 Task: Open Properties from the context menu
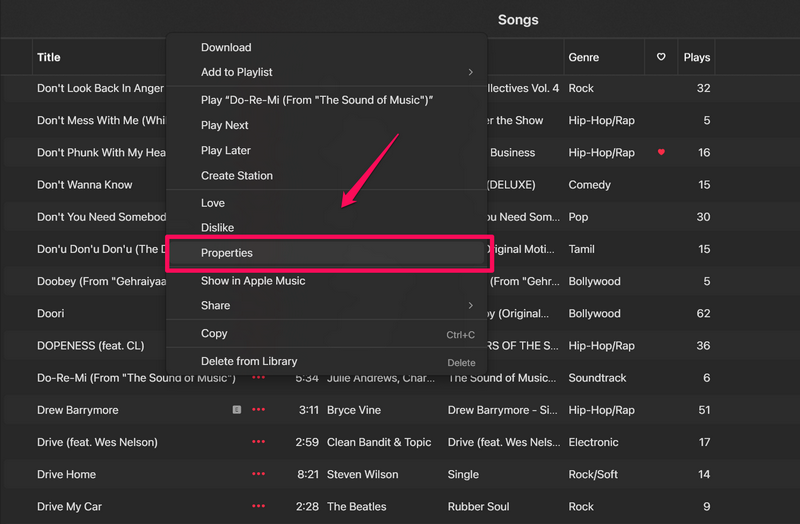click(x=227, y=253)
